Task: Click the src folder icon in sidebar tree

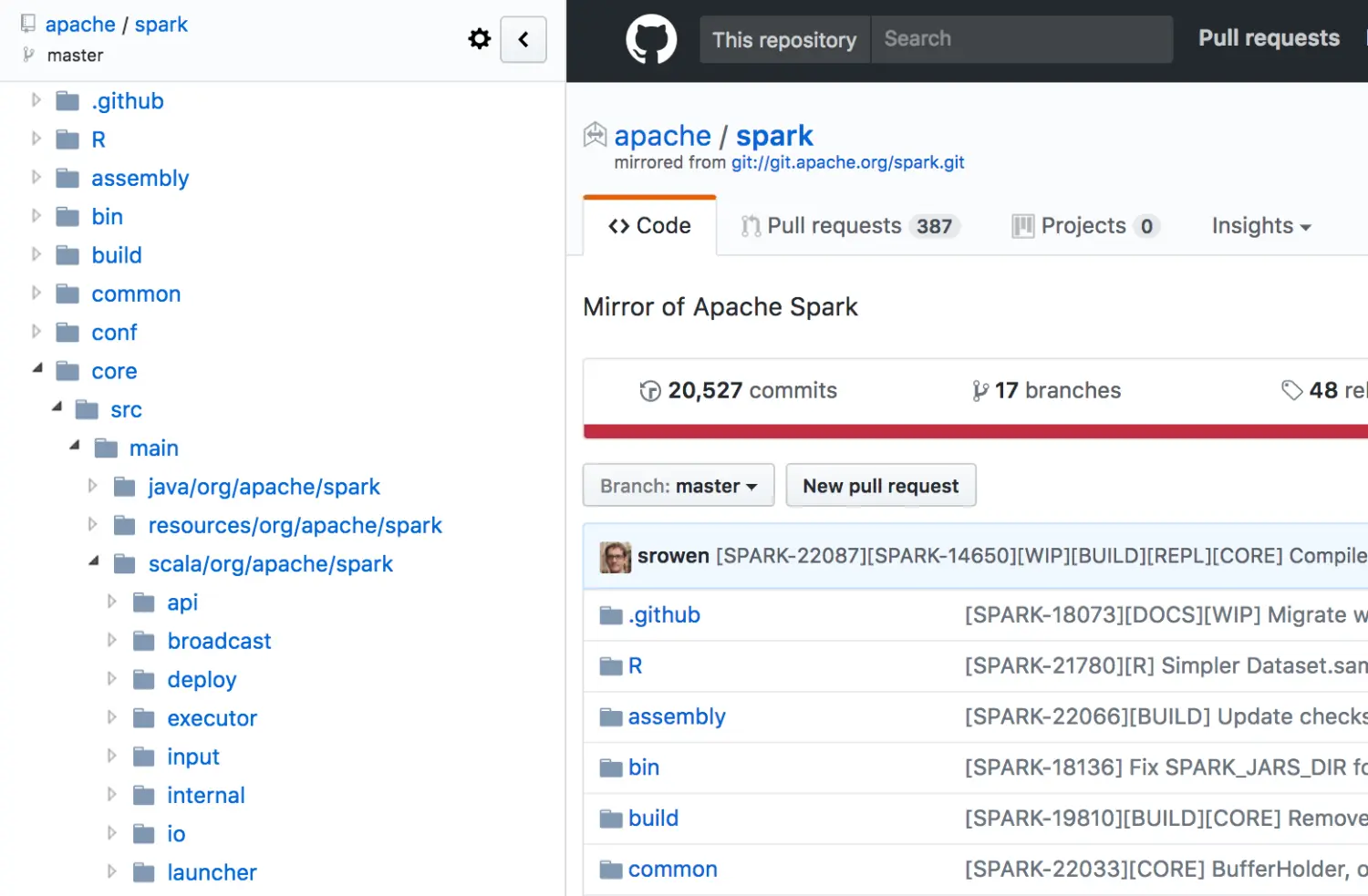Action: click(x=87, y=409)
